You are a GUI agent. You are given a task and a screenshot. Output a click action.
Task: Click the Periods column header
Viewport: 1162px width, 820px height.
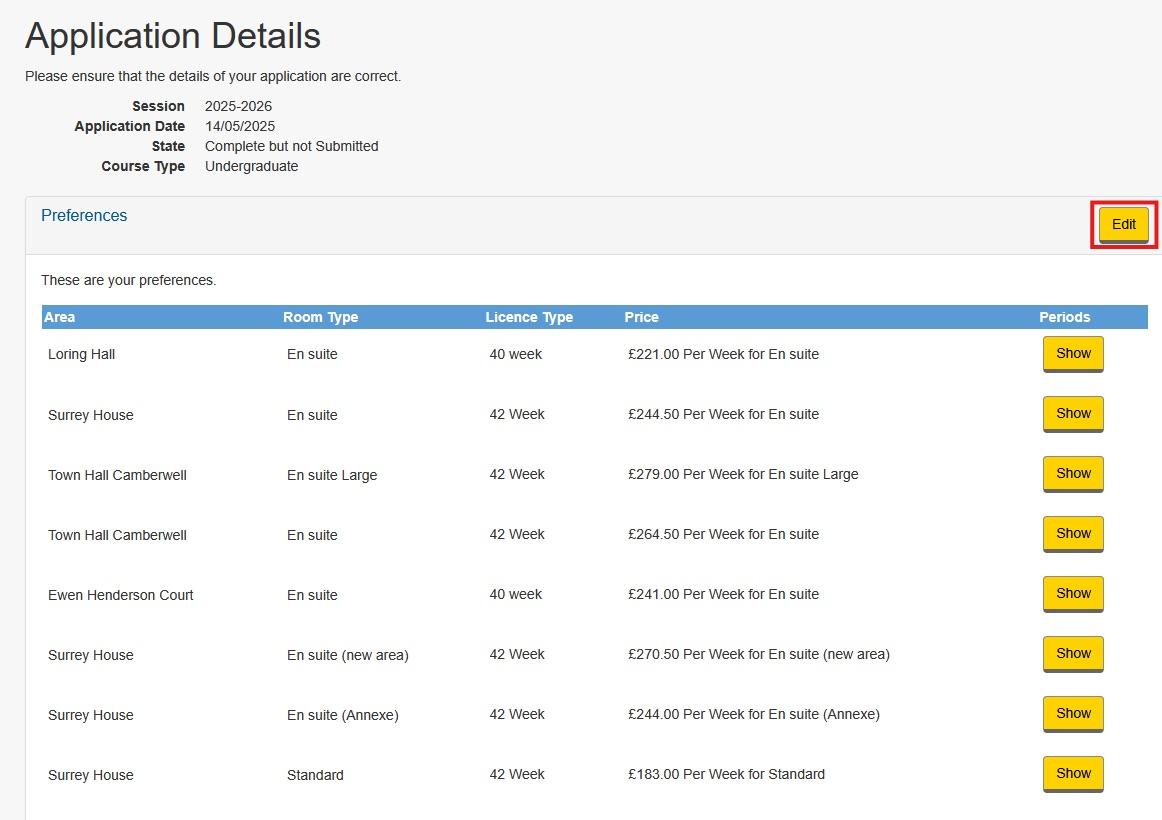click(x=1064, y=317)
